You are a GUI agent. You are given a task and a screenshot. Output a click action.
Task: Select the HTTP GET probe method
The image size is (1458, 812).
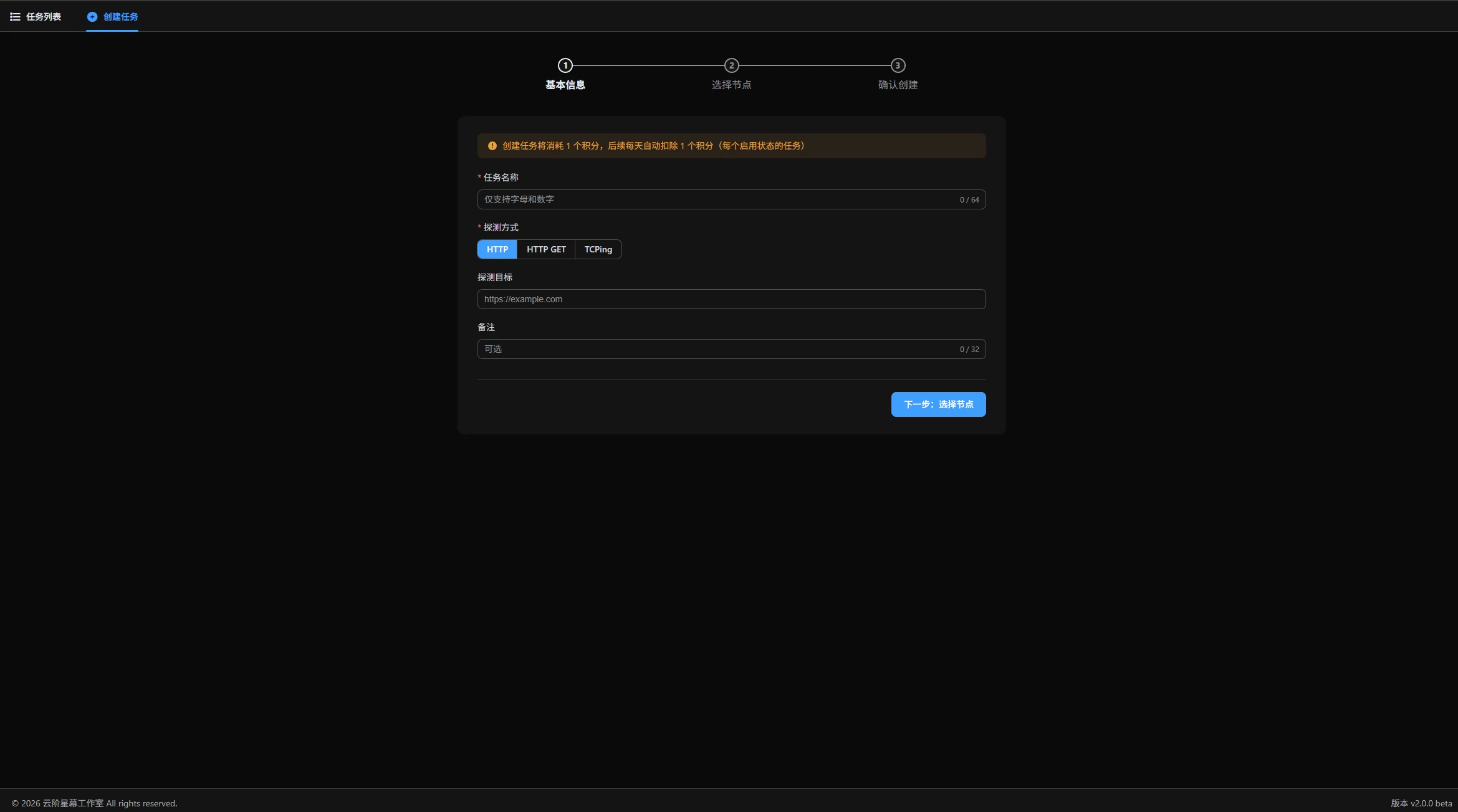pos(546,249)
